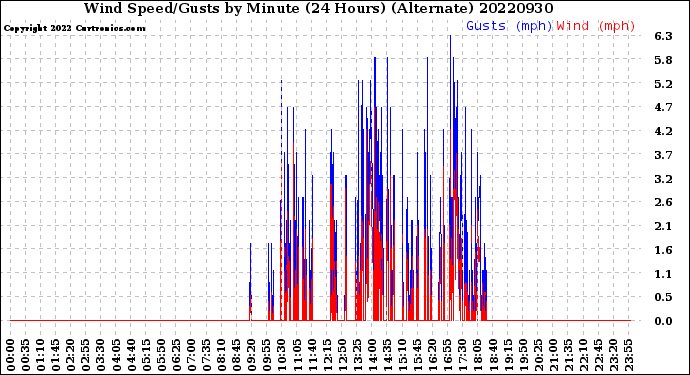Image resolution: width=690 pixels, height=375 pixels.
Task: Click the 04:40 time label
Action: pyautogui.click(x=131, y=355)
